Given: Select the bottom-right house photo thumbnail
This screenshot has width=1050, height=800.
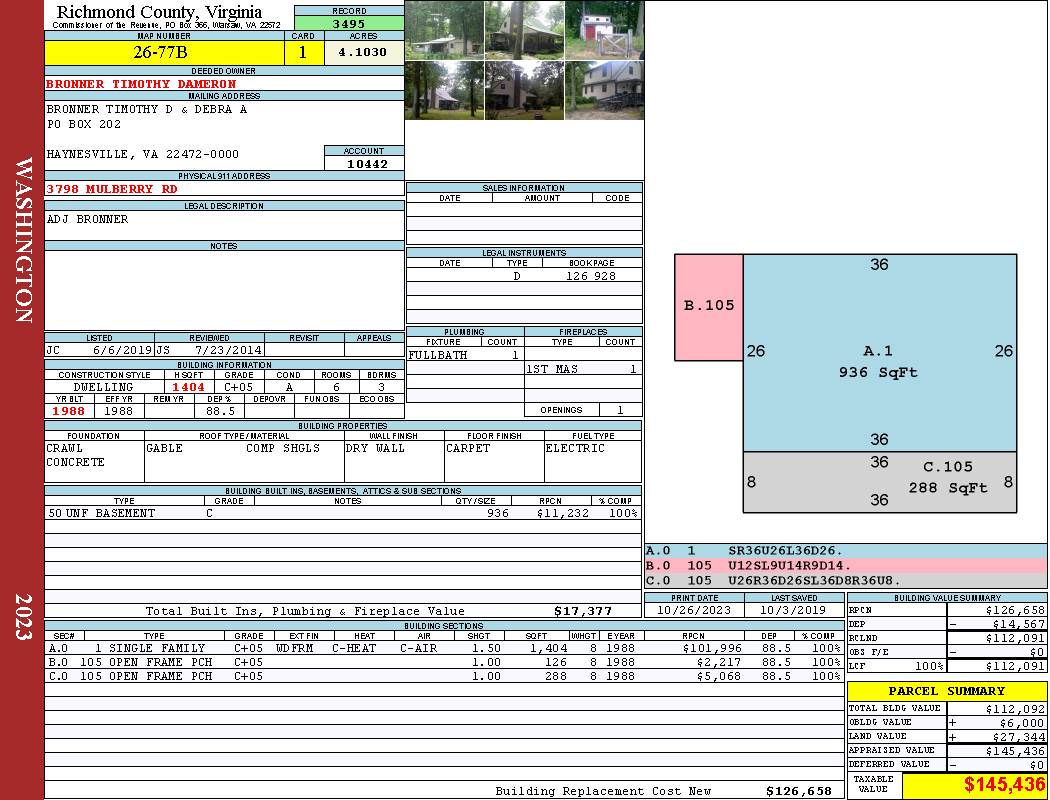Looking at the screenshot, I should click(604, 90).
